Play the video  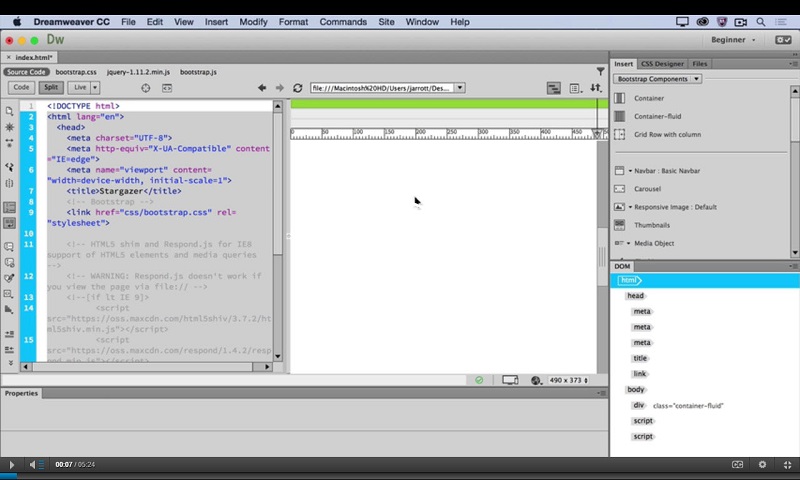pyautogui.click(x=11, y=464)
